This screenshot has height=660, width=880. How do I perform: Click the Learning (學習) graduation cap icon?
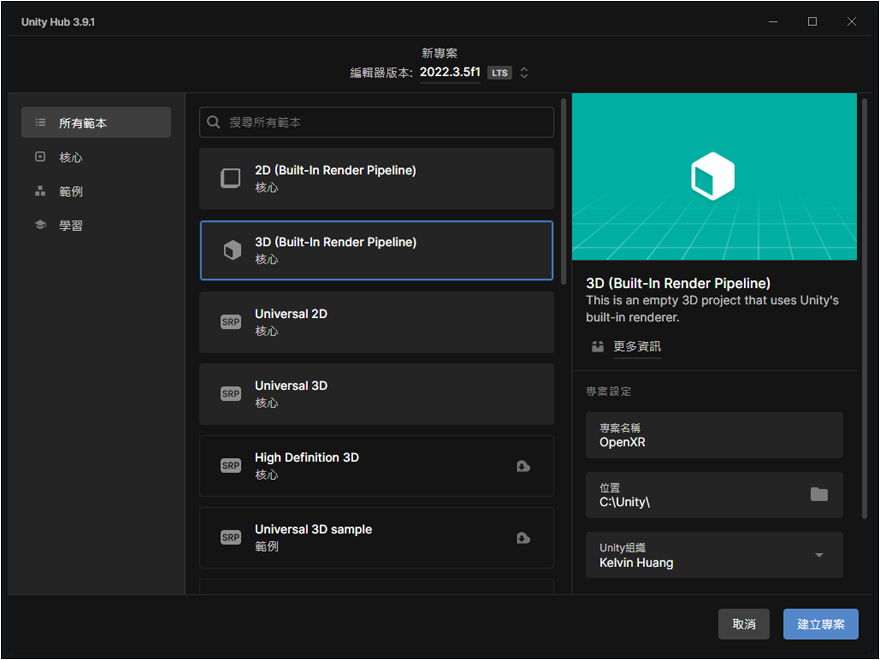40,225
